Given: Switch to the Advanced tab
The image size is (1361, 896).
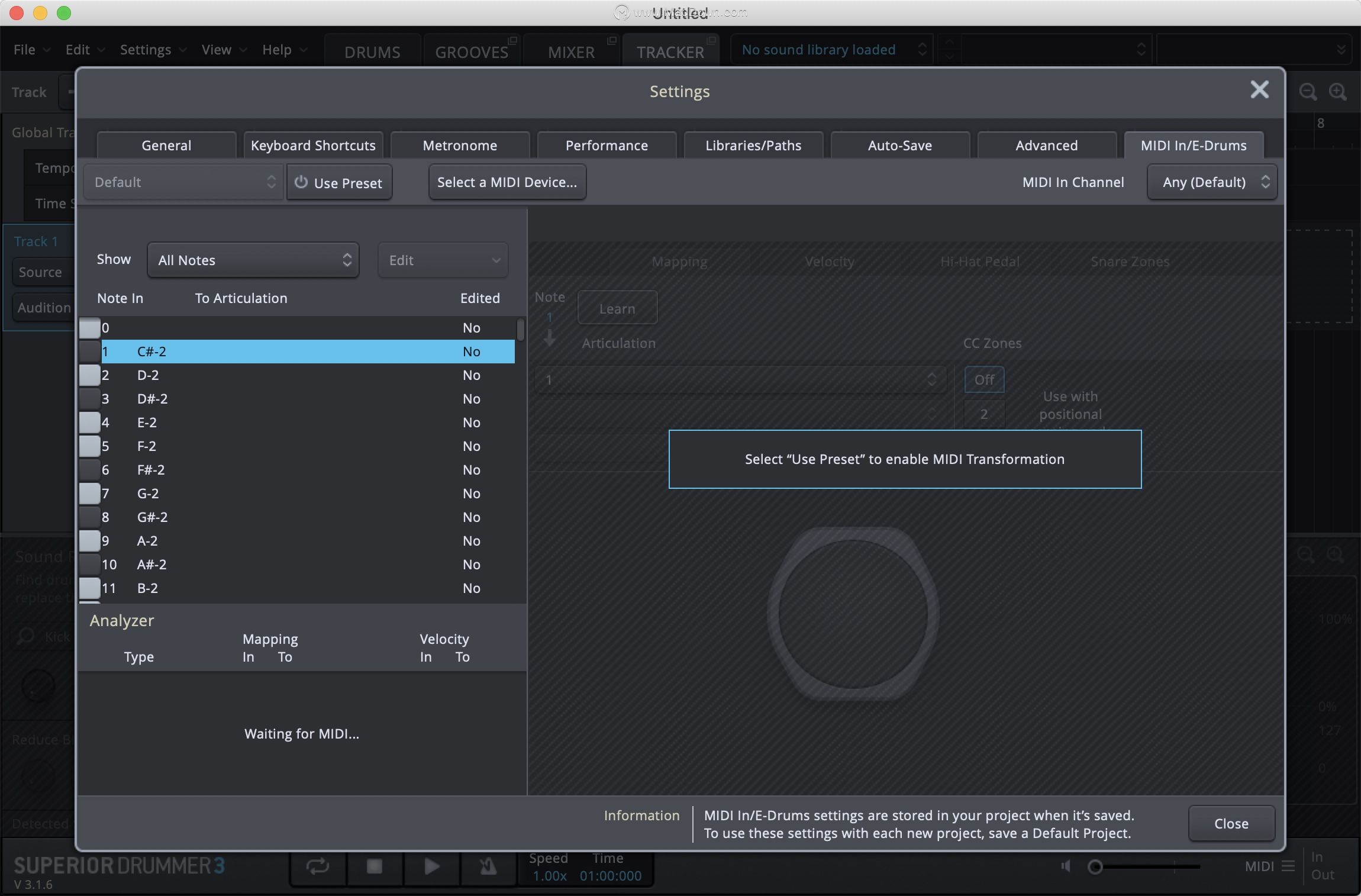Looking at the screenshot, I should click(x=1047, y=146).
